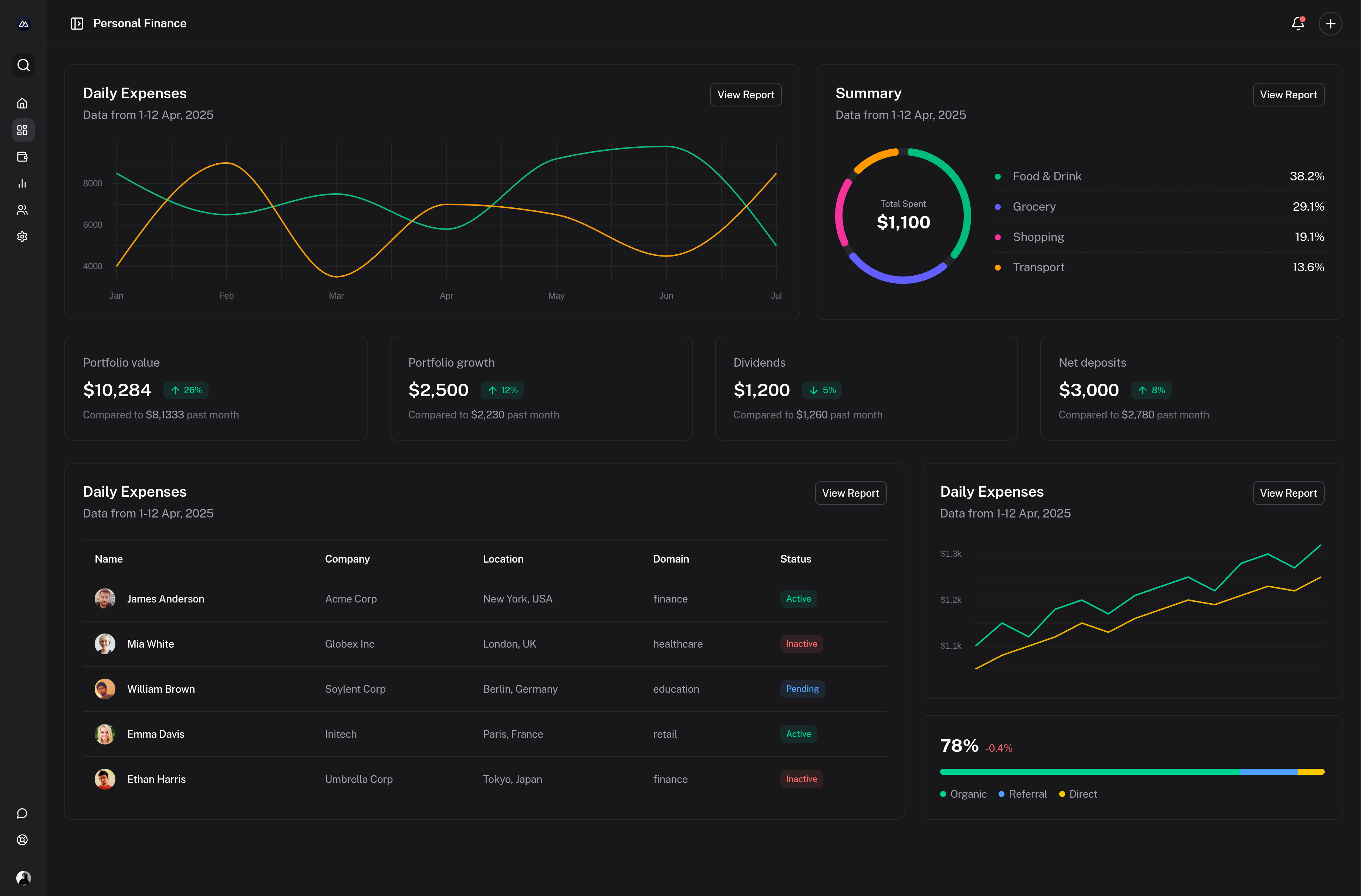The image size is (1361, 896).
Task: Click the bar chart analytics icon
Action: tap(22, 183)
